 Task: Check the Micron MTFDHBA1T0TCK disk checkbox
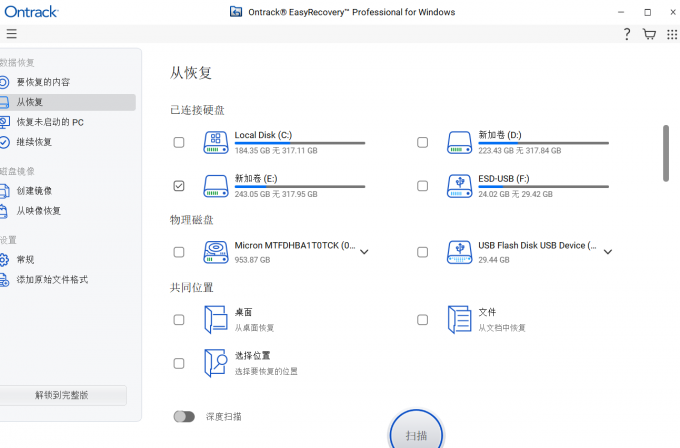tap(179, 252)
